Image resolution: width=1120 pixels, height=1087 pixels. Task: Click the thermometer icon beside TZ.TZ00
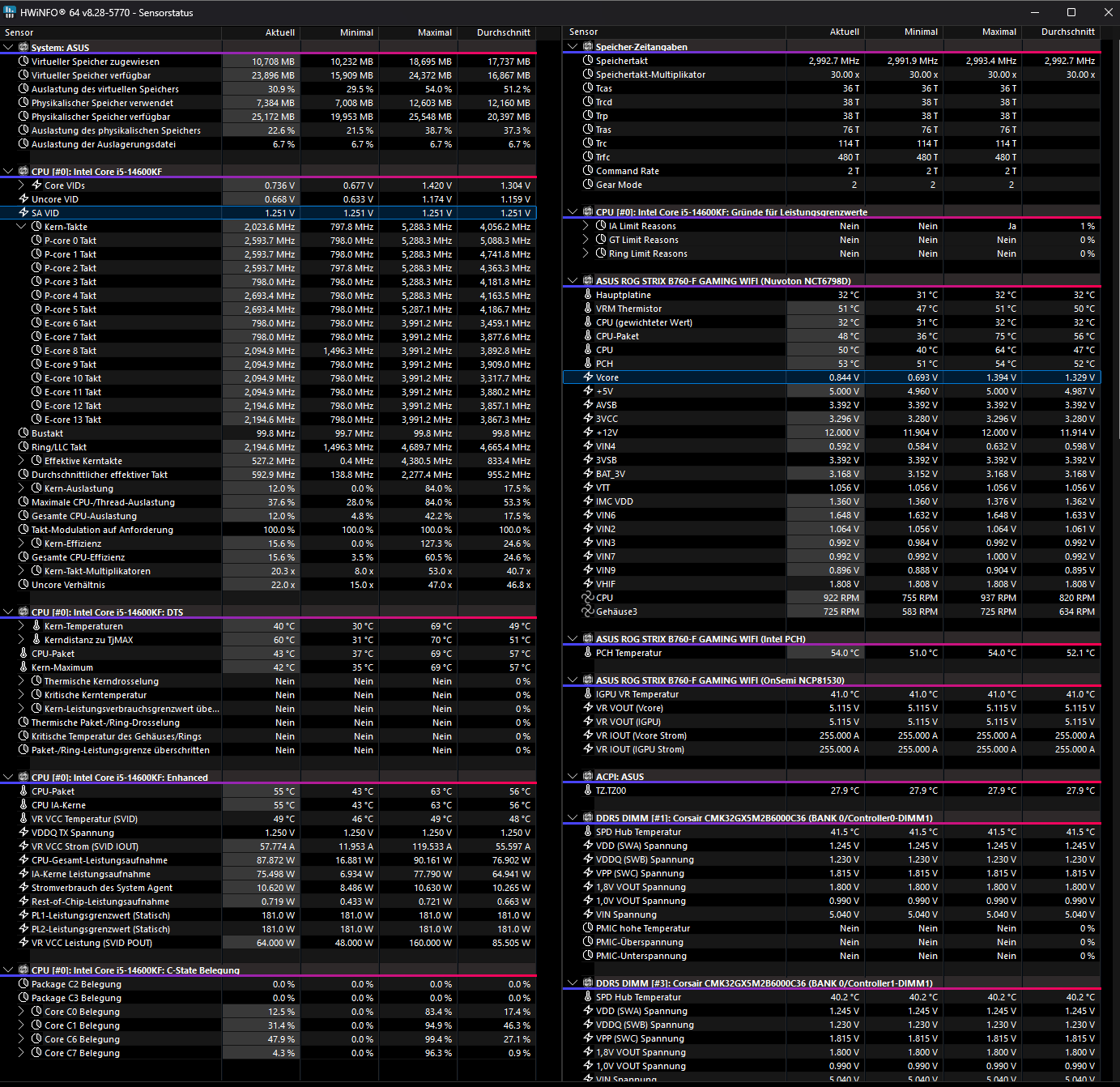coord(588,791)
